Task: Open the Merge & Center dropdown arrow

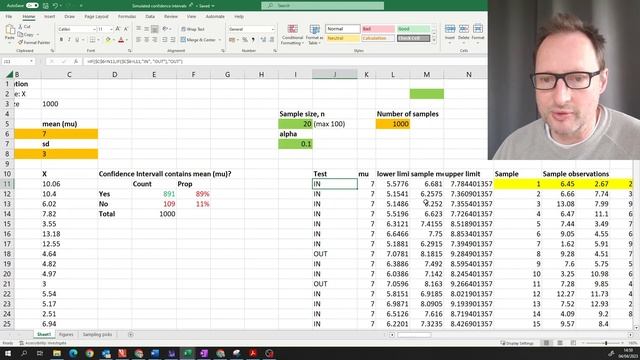Action: point(220,40)
